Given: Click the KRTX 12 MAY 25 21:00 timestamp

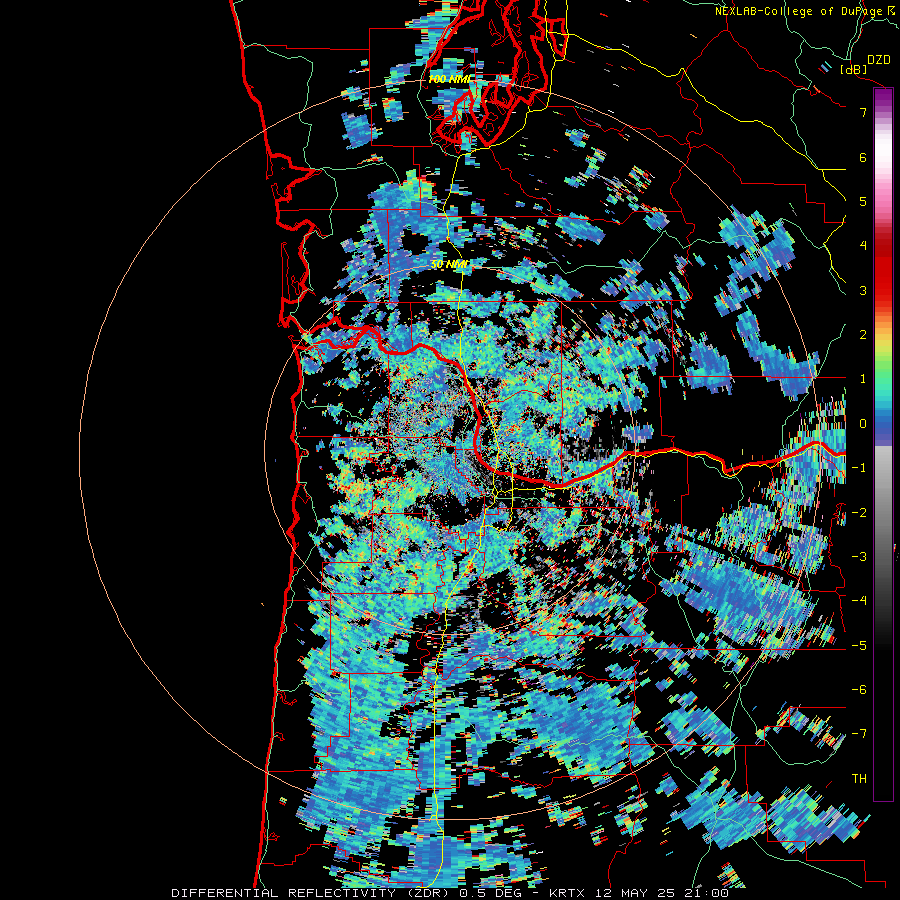Looking at the screenshot, I should 639,893.
